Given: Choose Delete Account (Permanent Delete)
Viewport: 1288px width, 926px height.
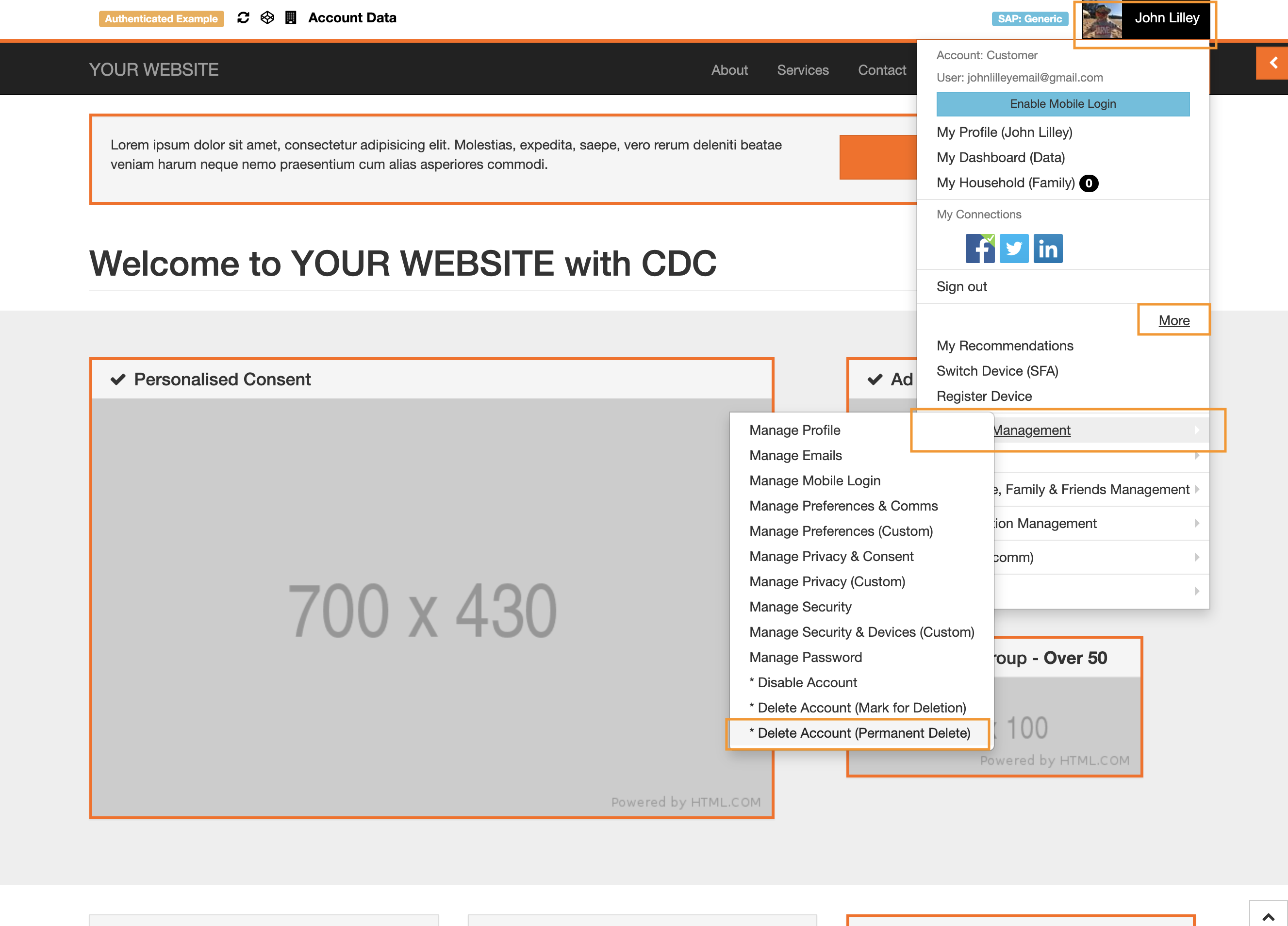Looking at the screenshot, I should [859, 733].
